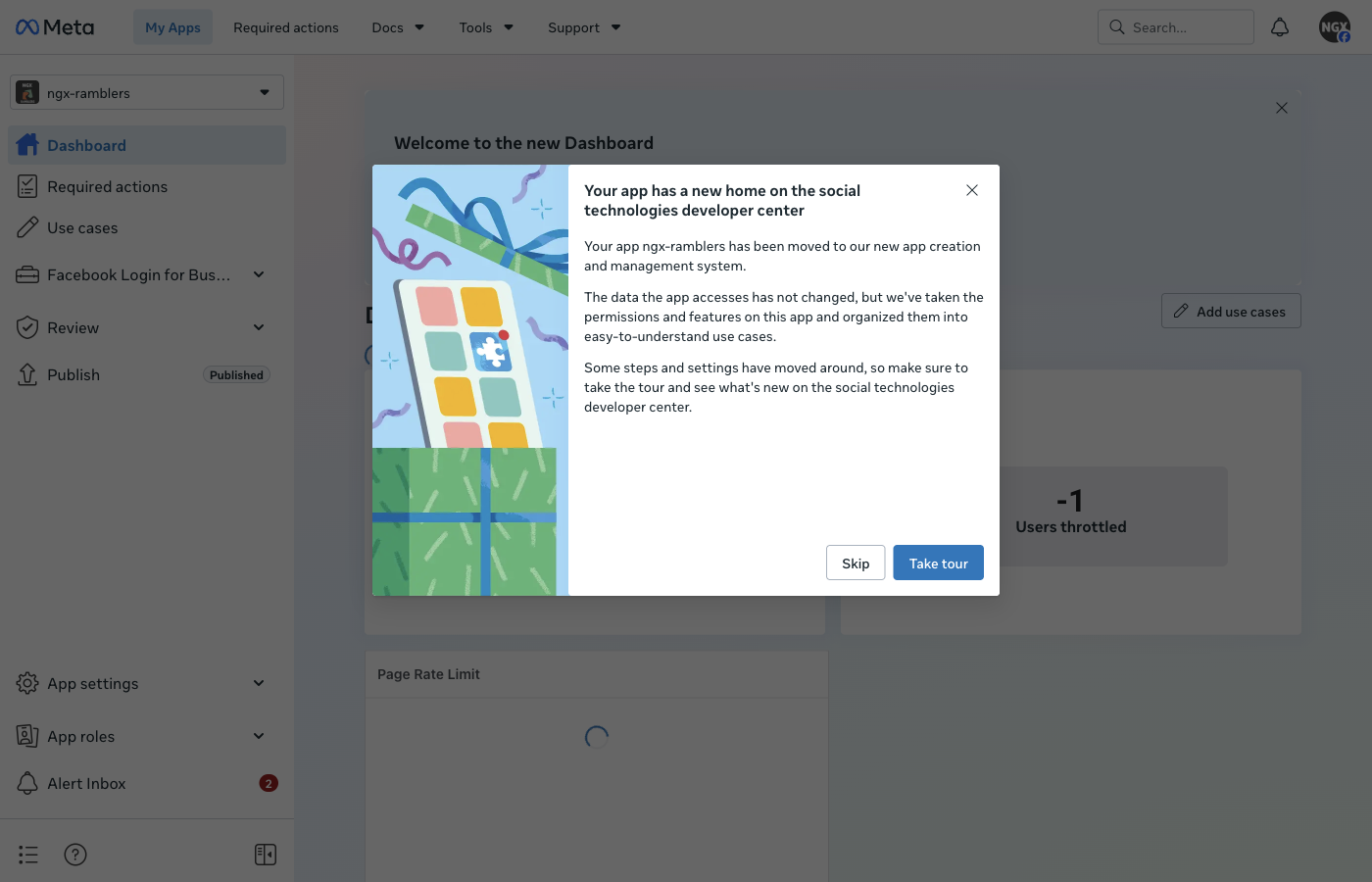This screenshot has width=1372, height=882.
Task: Click the ngx-ramblers app thumbnail icon
Action: 27,92
